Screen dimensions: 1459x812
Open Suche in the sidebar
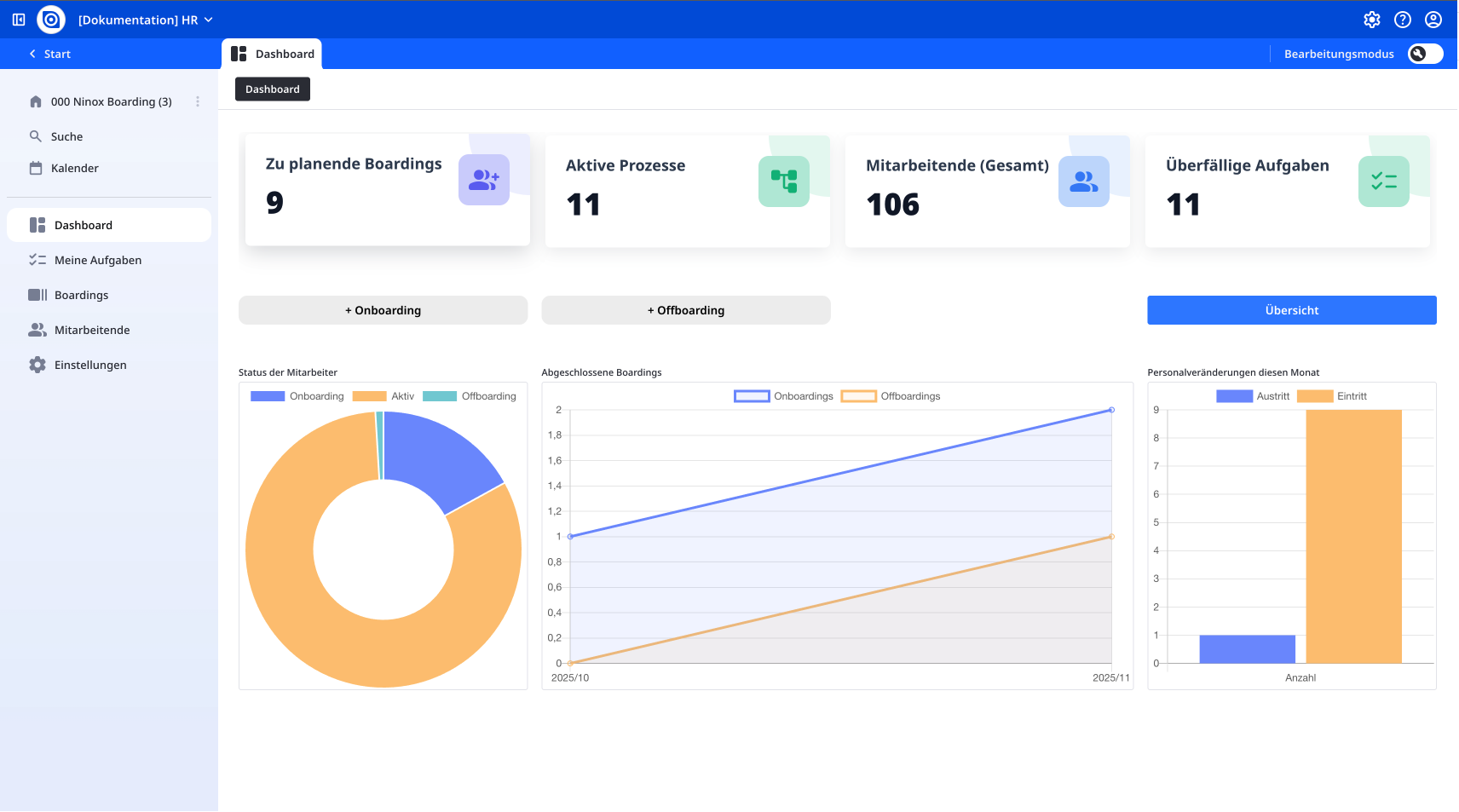pyautogui.click(x=66, y=136)
